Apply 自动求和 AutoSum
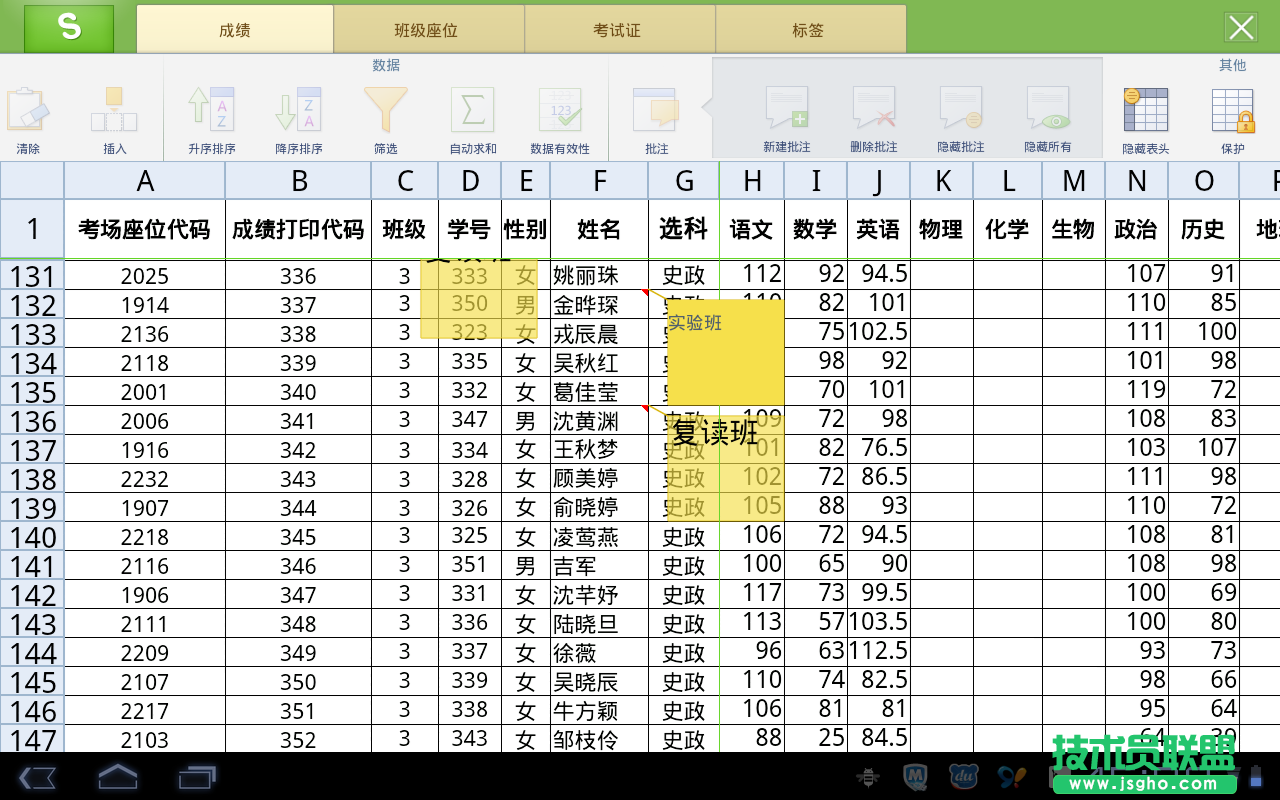 [472, 117]
